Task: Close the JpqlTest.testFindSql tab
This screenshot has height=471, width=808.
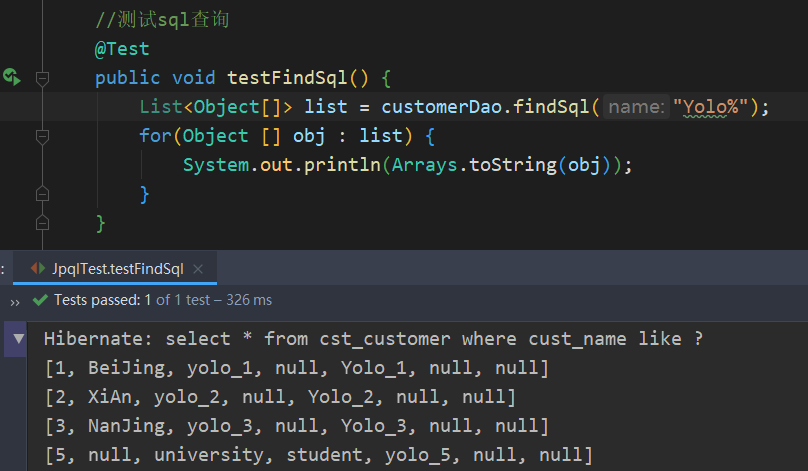Action: tap(198, 268)
